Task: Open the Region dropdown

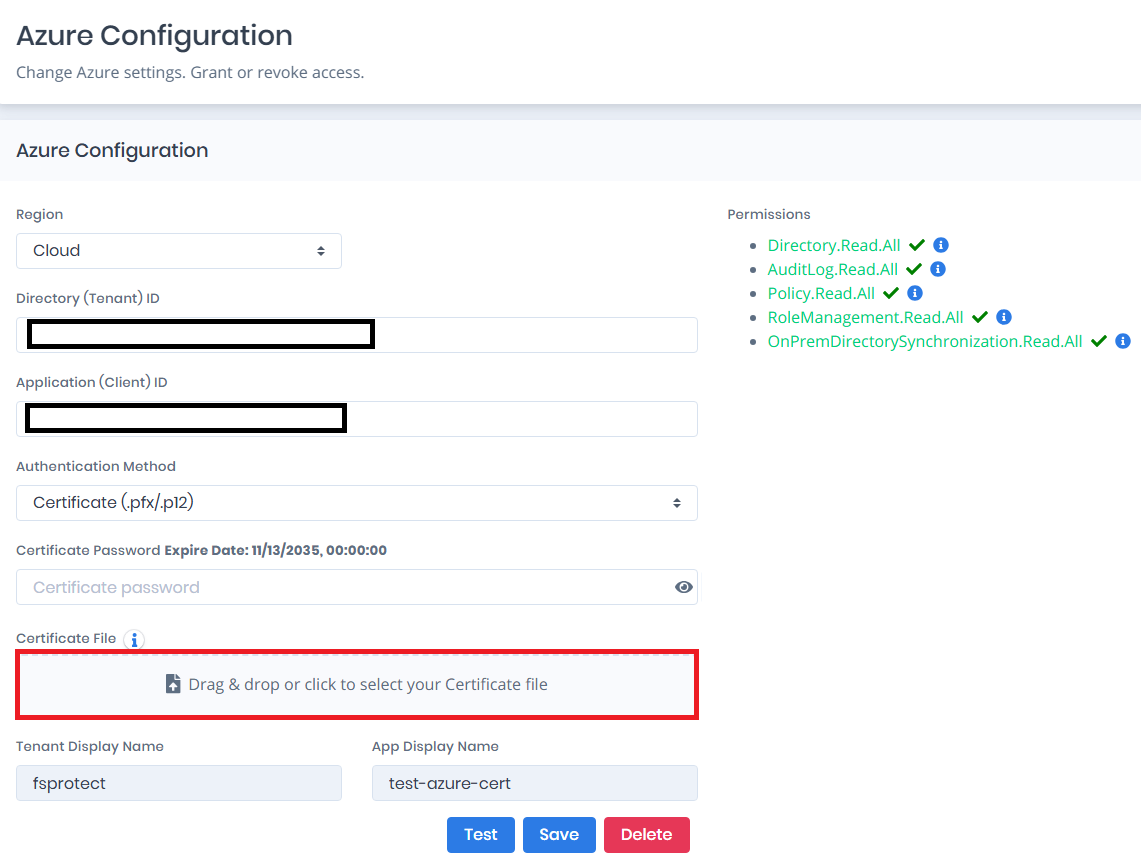Action: click(179, 251)
